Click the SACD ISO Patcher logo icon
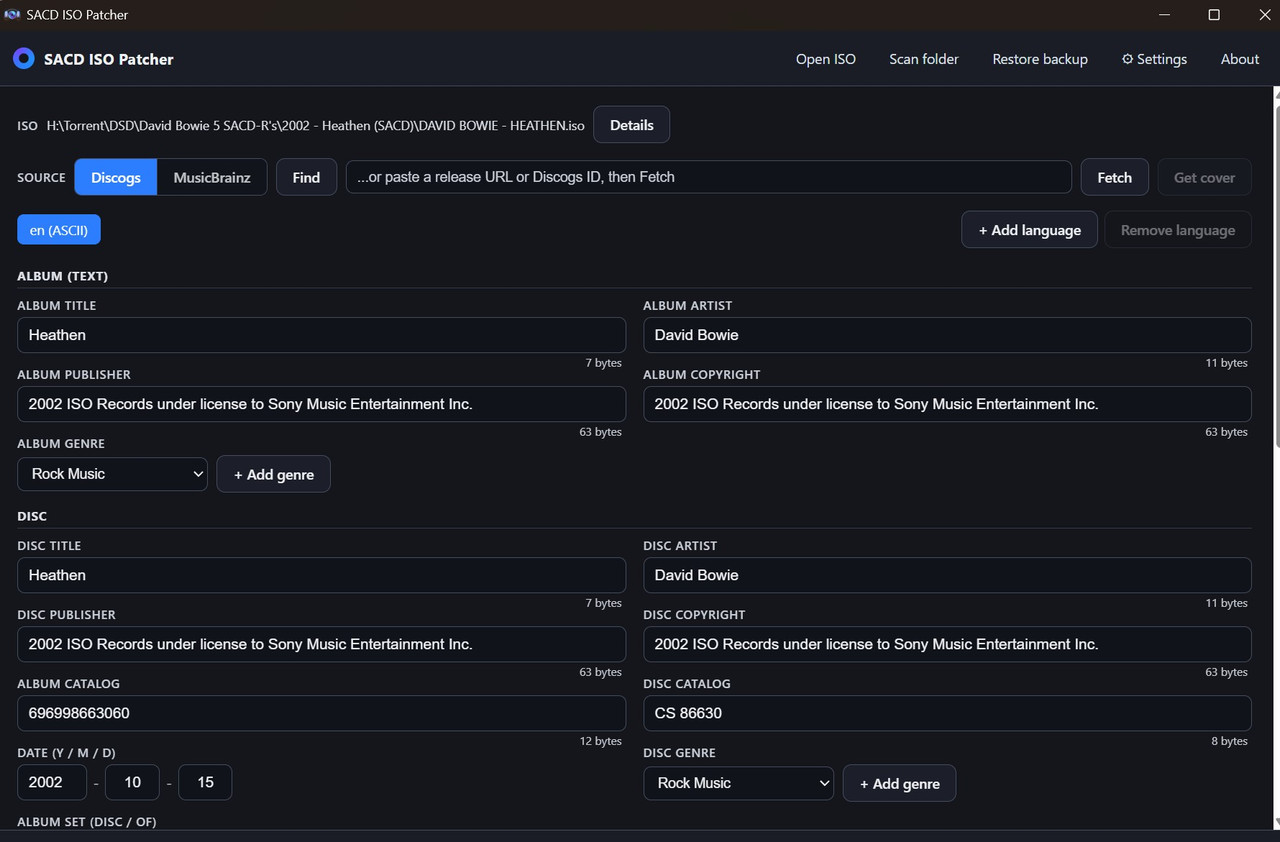The image size is (1280, 842). 24,59
